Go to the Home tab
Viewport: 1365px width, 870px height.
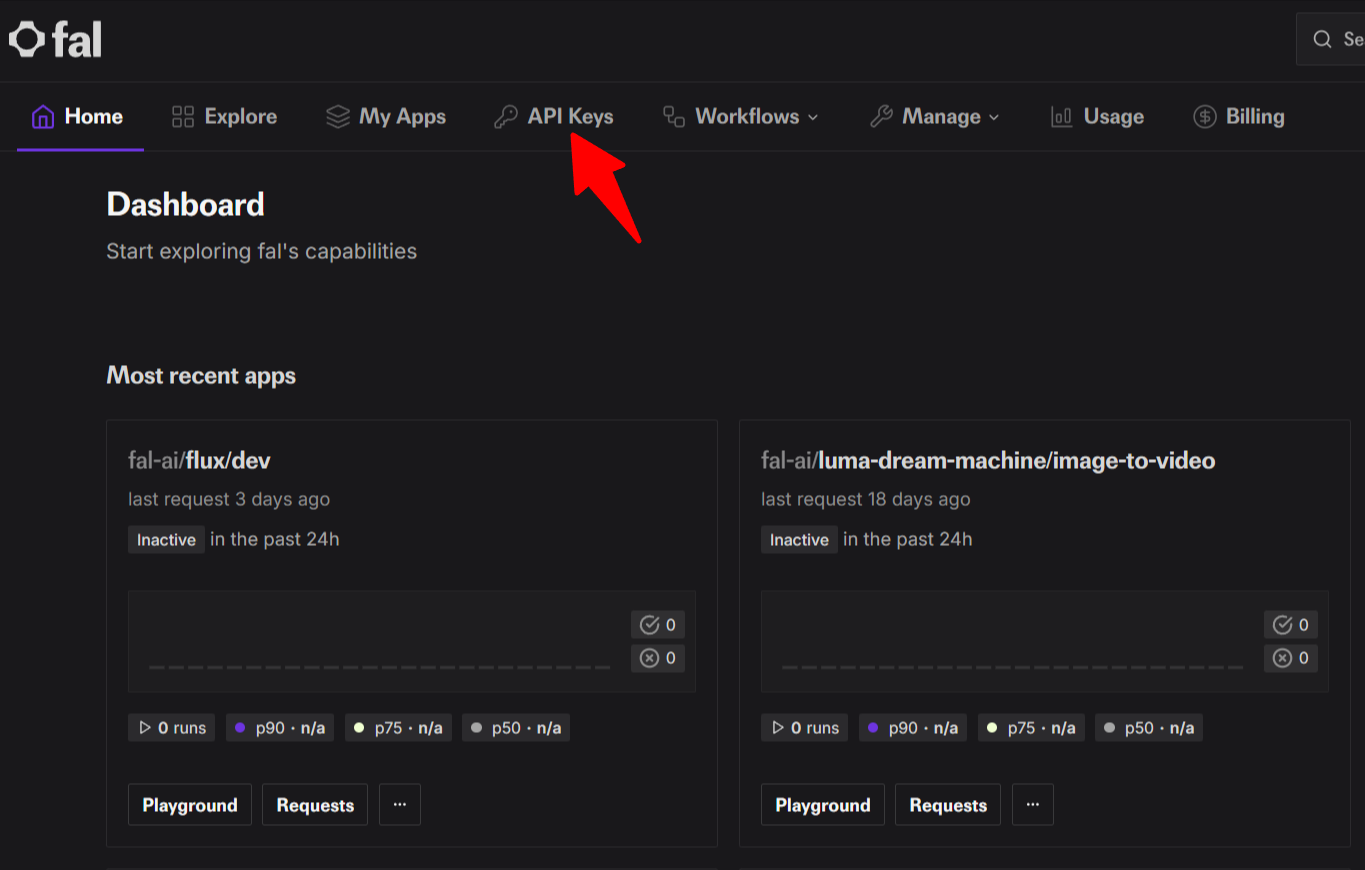tap(80, 117)
